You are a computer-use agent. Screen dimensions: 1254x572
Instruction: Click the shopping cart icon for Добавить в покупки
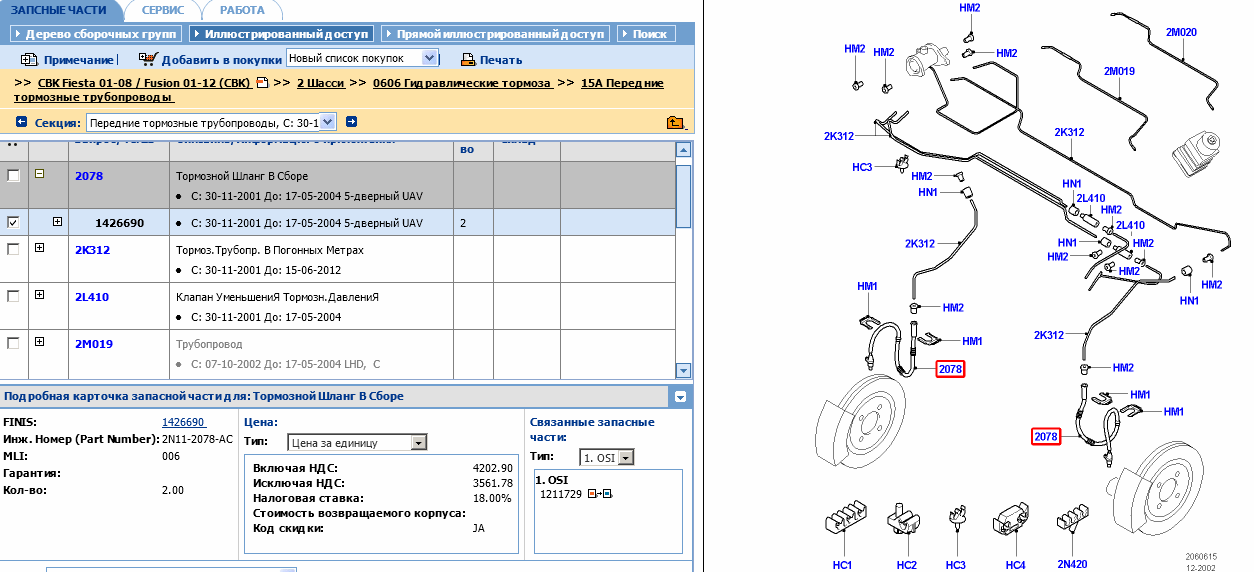coord(148,59)
